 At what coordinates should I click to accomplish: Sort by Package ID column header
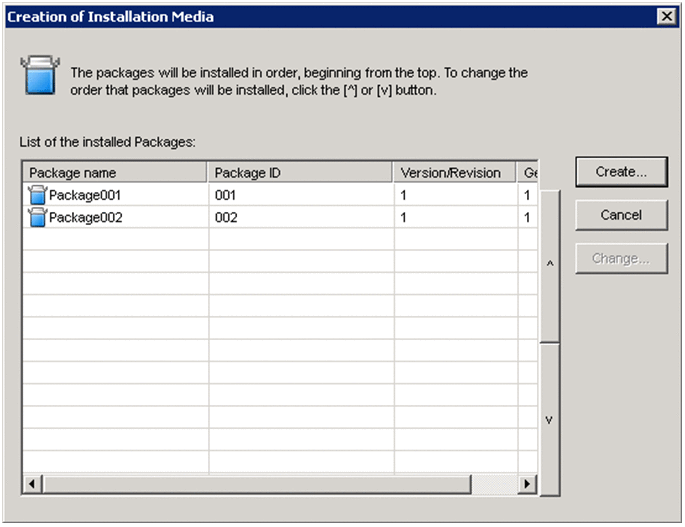(x=300, y=173)
